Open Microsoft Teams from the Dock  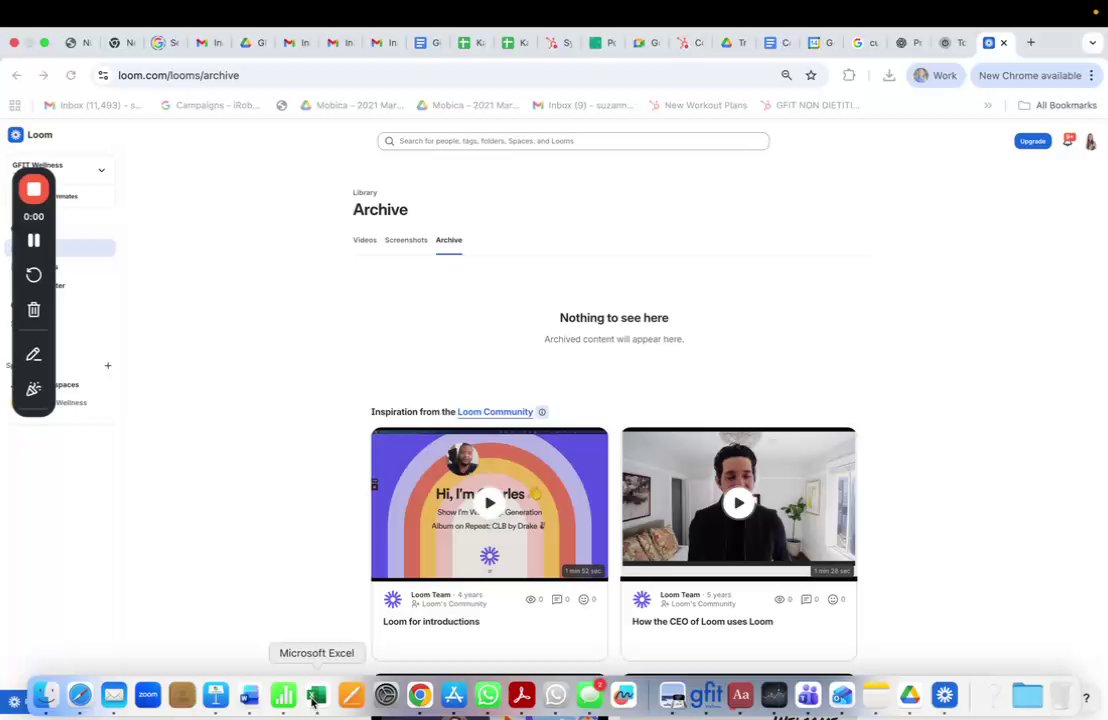click(x=808, y=695)
